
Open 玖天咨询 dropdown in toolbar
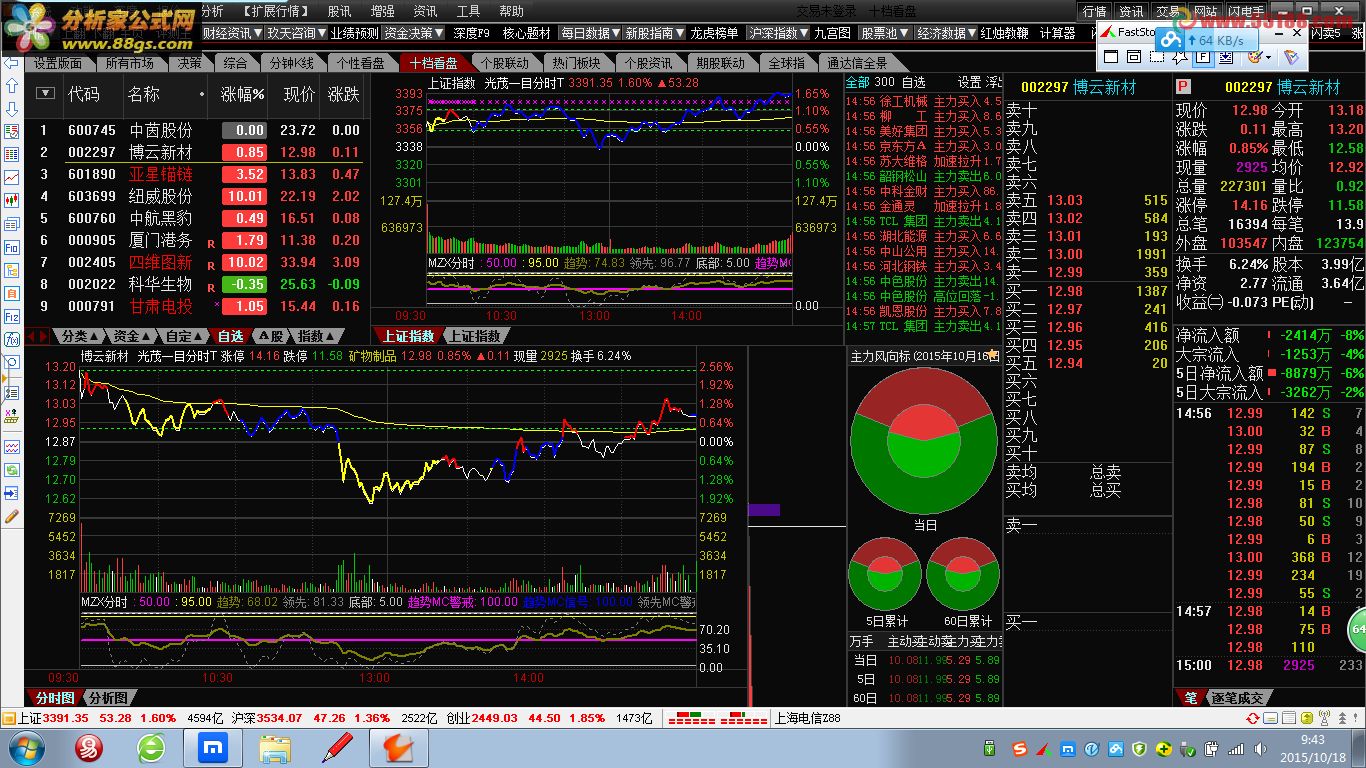tap(296, 33)
